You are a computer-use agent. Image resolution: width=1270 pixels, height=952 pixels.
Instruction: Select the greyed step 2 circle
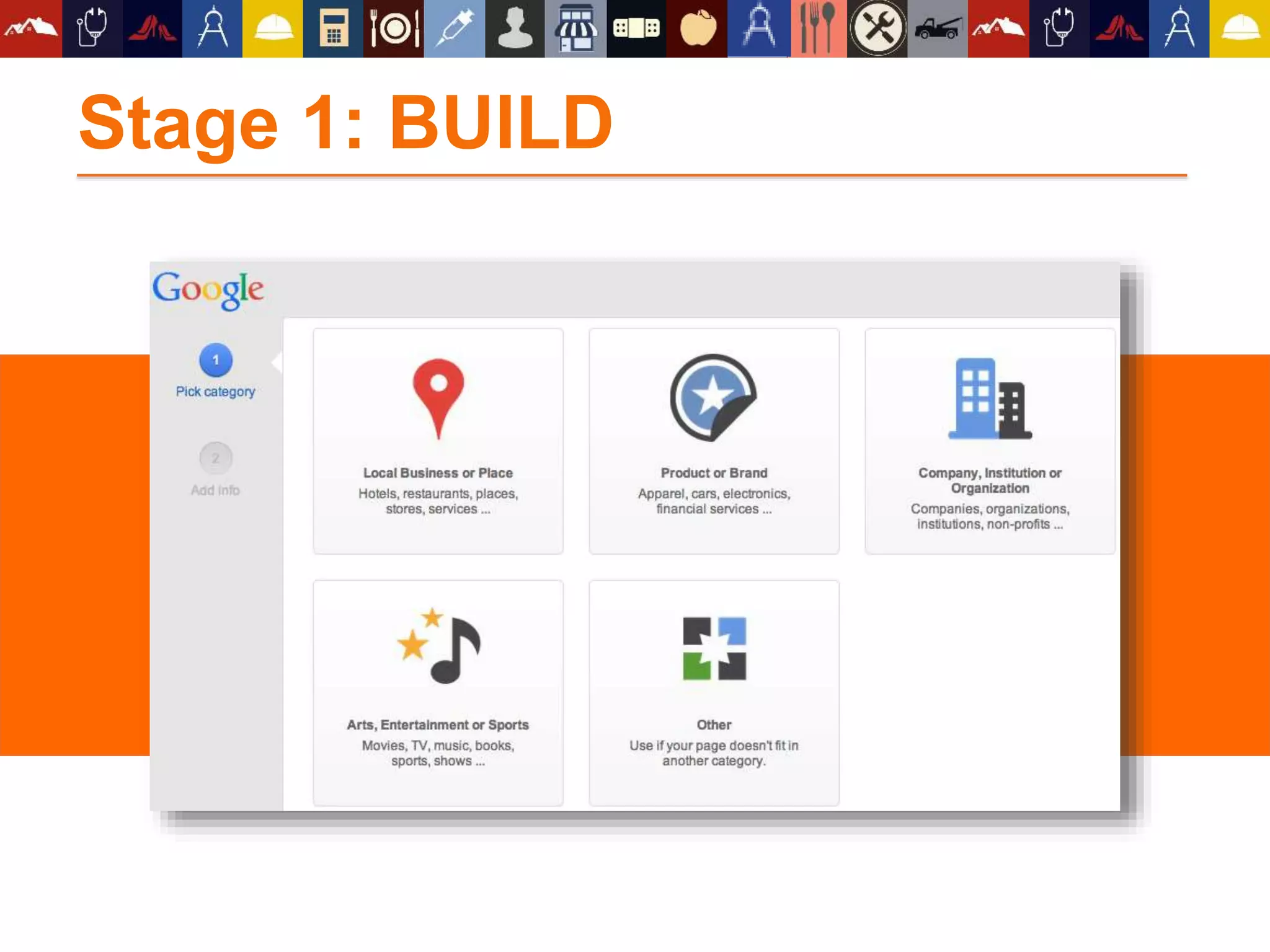[216, 458]
